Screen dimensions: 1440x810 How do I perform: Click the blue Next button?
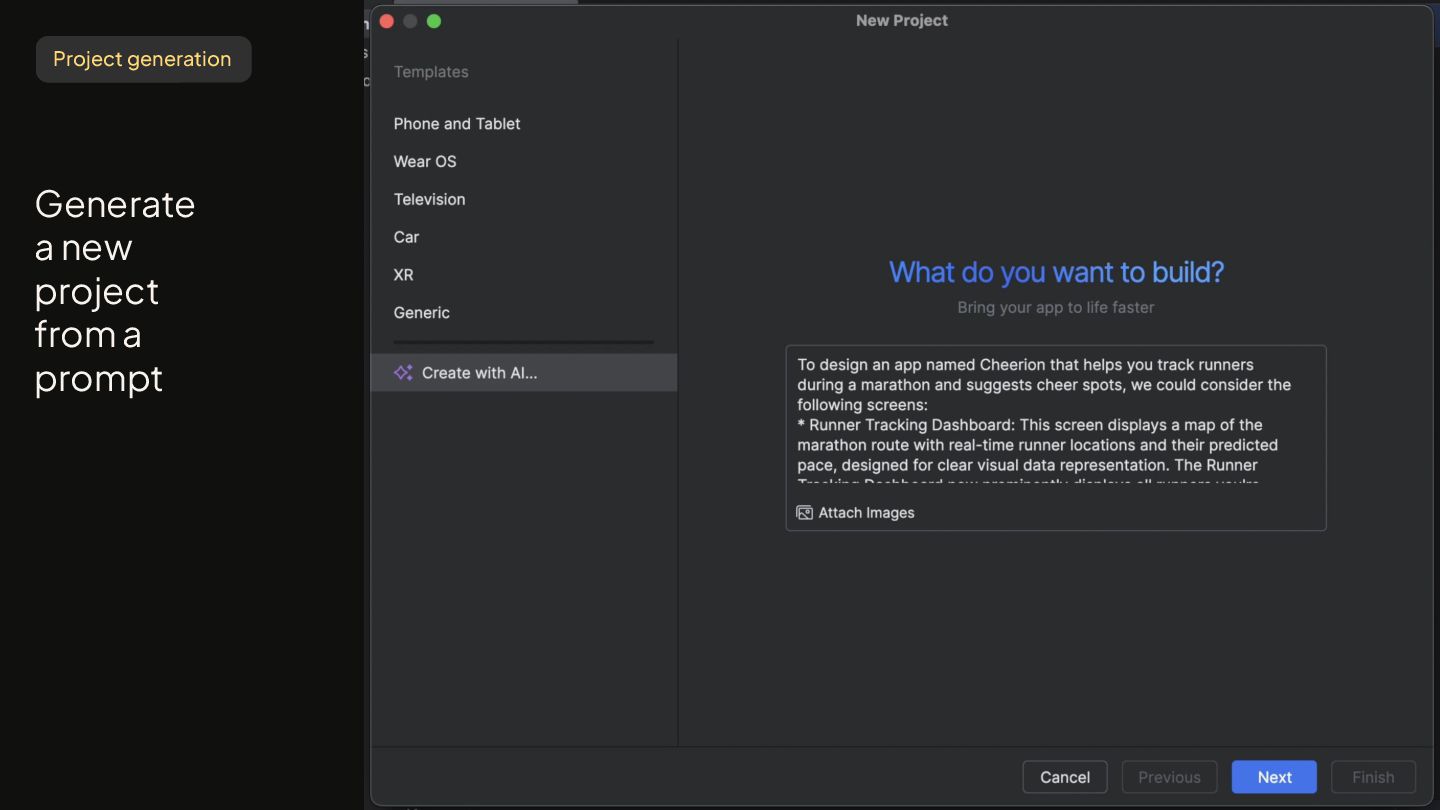coord(1274,777)
